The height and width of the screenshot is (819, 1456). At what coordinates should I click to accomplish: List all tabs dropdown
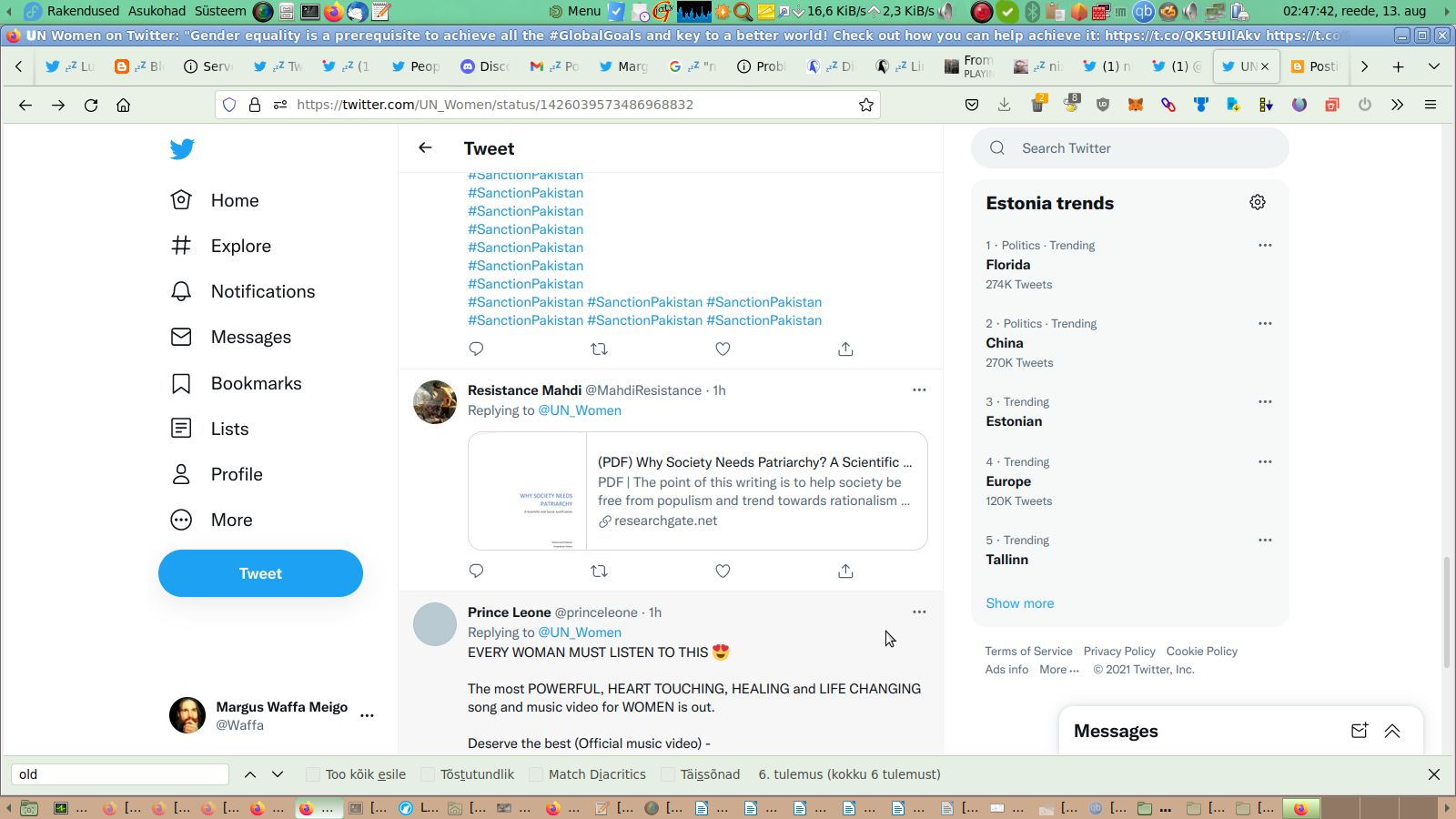(x=1434, y=66)
